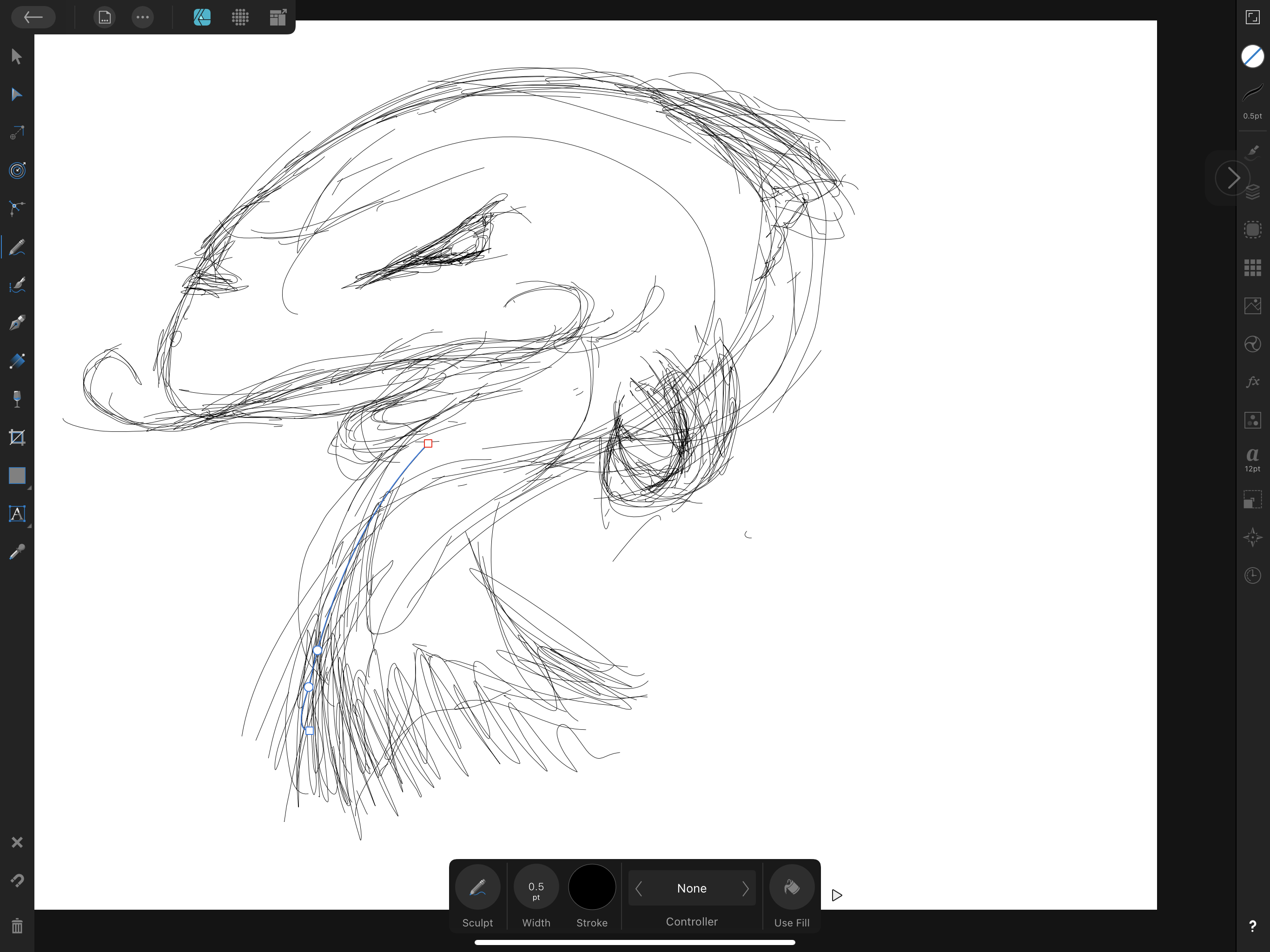This screenshot has width=1270, height=952.
Task: Toggle the Use Fill option
Action: [791, 888]
